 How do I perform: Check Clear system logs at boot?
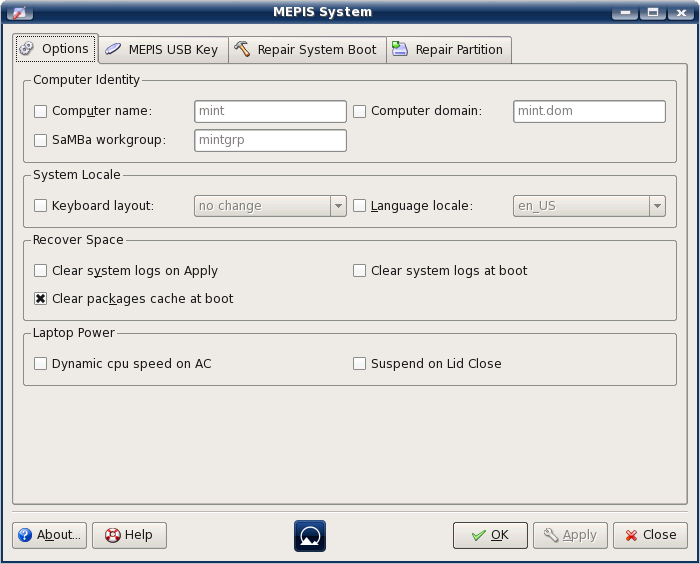click(360, 271)
